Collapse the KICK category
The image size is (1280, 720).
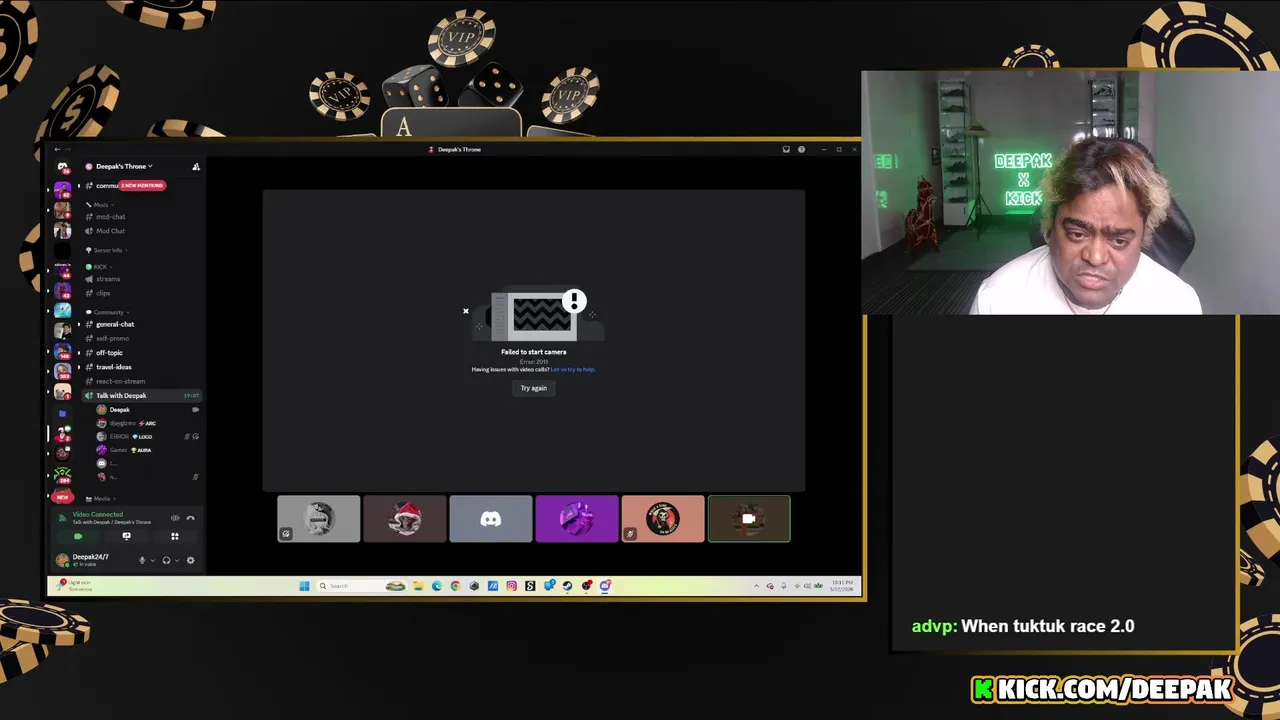[98, 267]
